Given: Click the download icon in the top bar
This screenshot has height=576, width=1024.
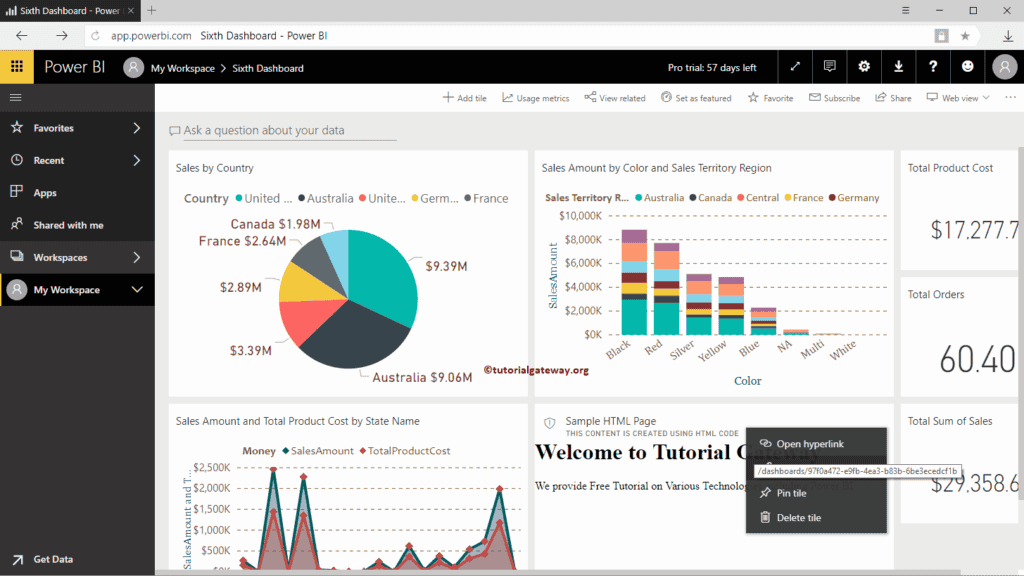Looking at the screenshot, I should tap(898, 67).
